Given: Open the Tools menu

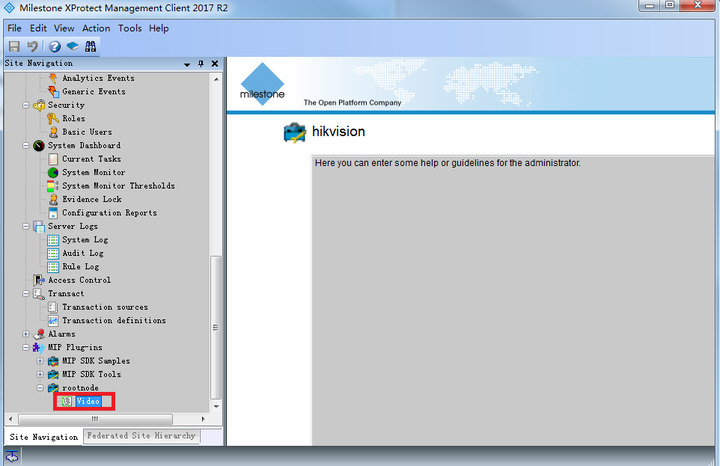Looking at the screenshot, I should point(130,28).
